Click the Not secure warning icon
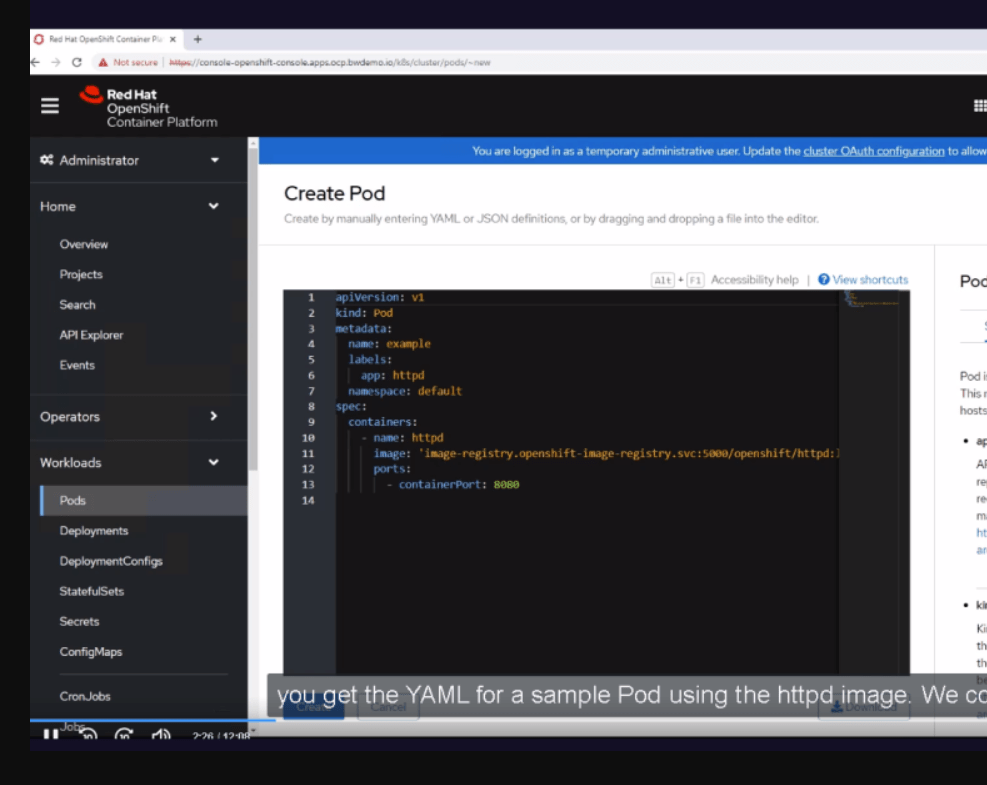Viewport: 987px width, 785px height. pos(103,62)
